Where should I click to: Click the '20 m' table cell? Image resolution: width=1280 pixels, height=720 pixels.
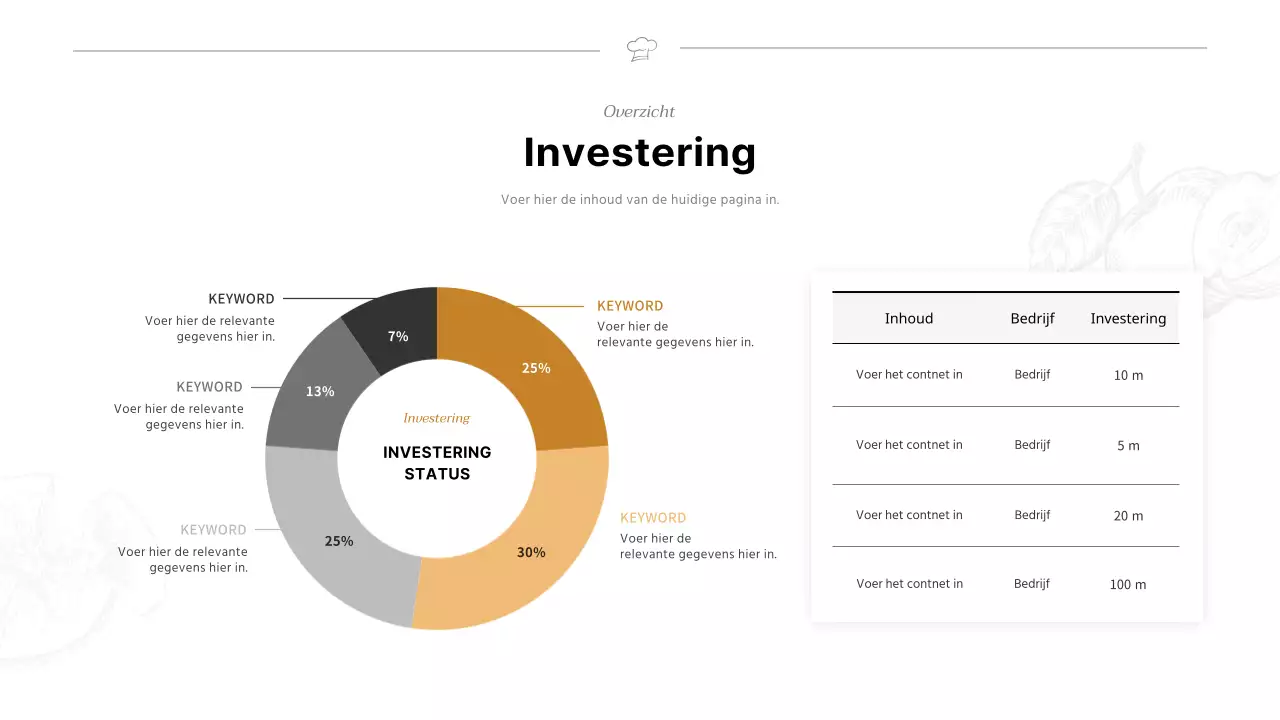[1128, 515]
